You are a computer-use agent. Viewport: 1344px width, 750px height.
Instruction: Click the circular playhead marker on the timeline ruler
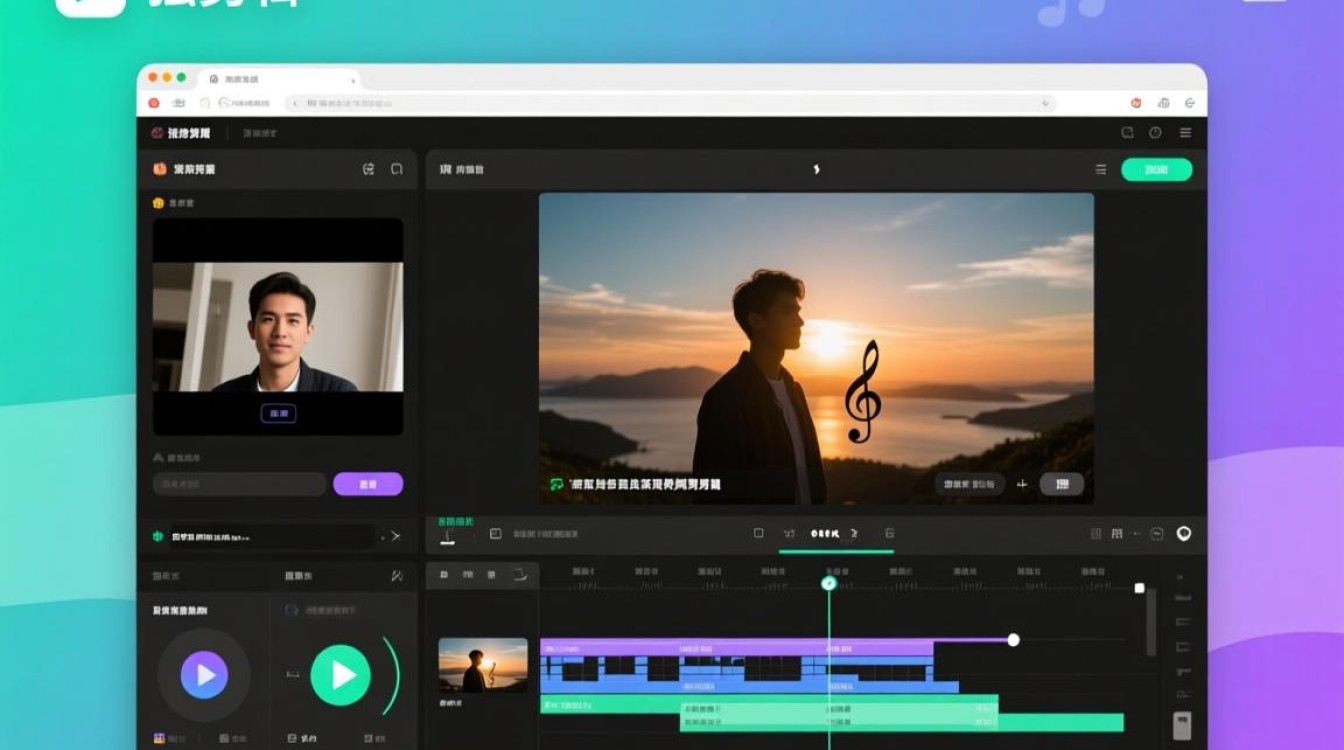829,583
